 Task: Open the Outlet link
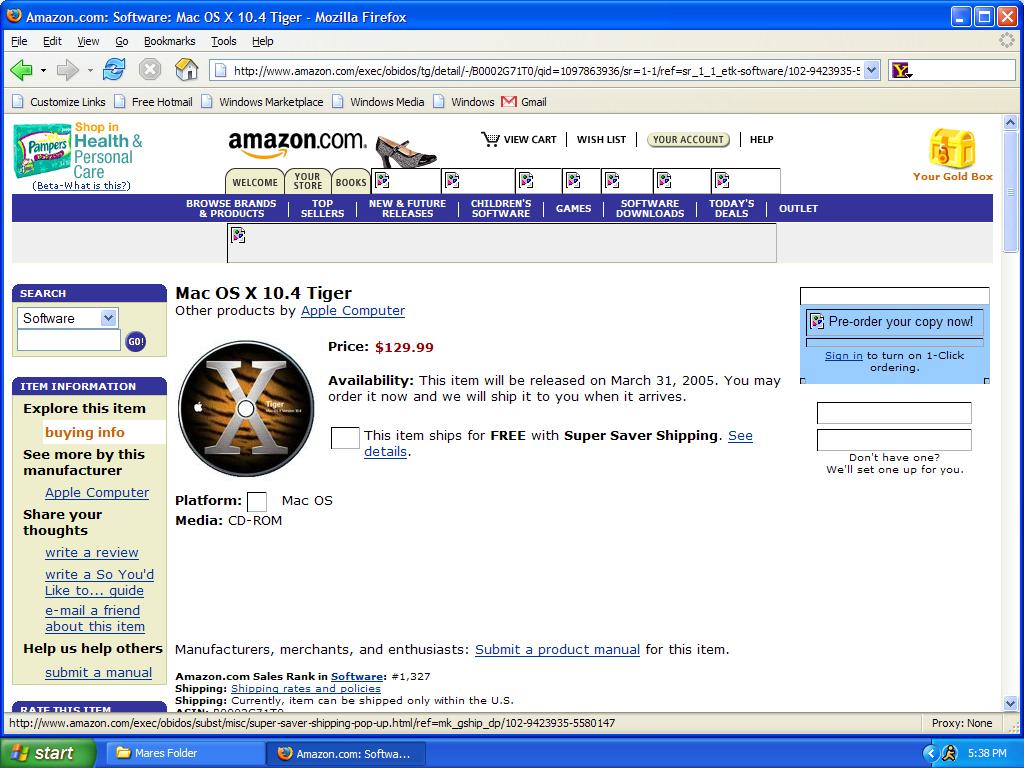coord(798,208)
